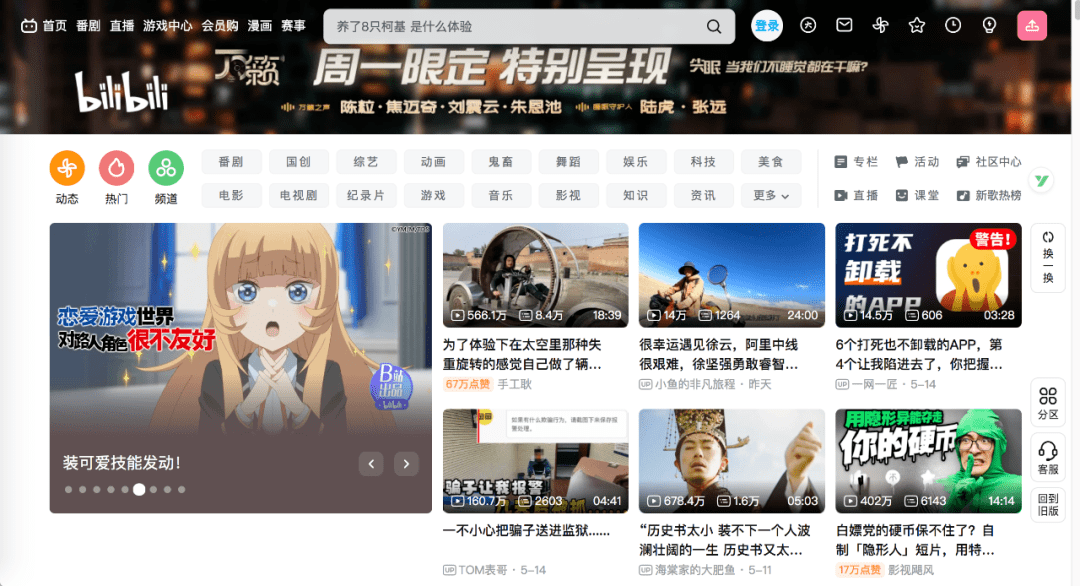Select the 纪录片 category chip
Viewport: 1080px width, 586px height.
tap(366, 196)
